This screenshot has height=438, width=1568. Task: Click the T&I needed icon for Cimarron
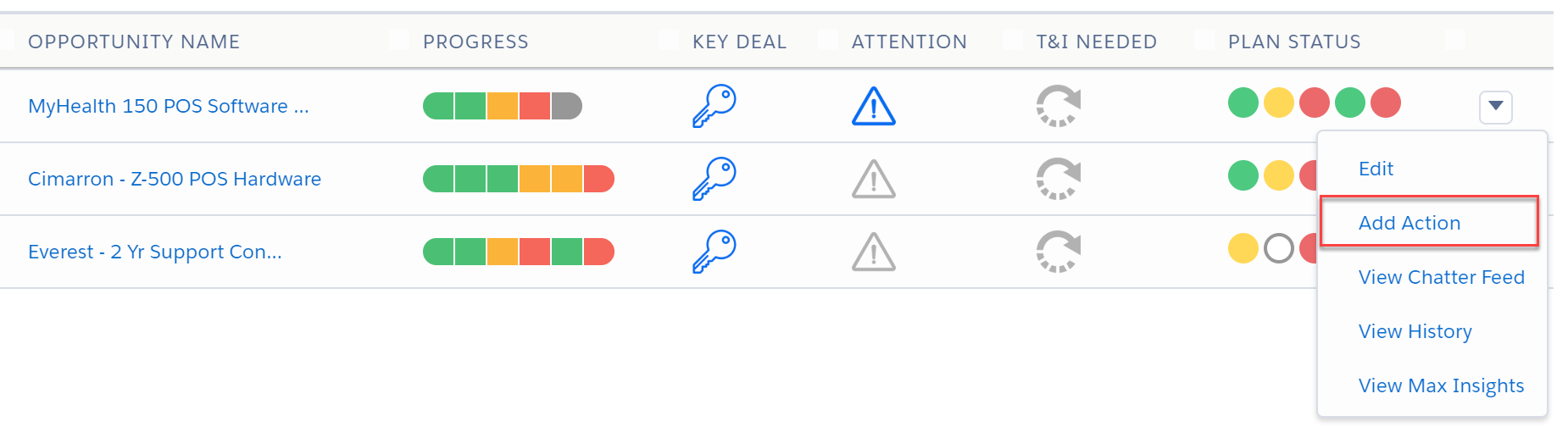pyautogui.click(x=1059, y=179)
